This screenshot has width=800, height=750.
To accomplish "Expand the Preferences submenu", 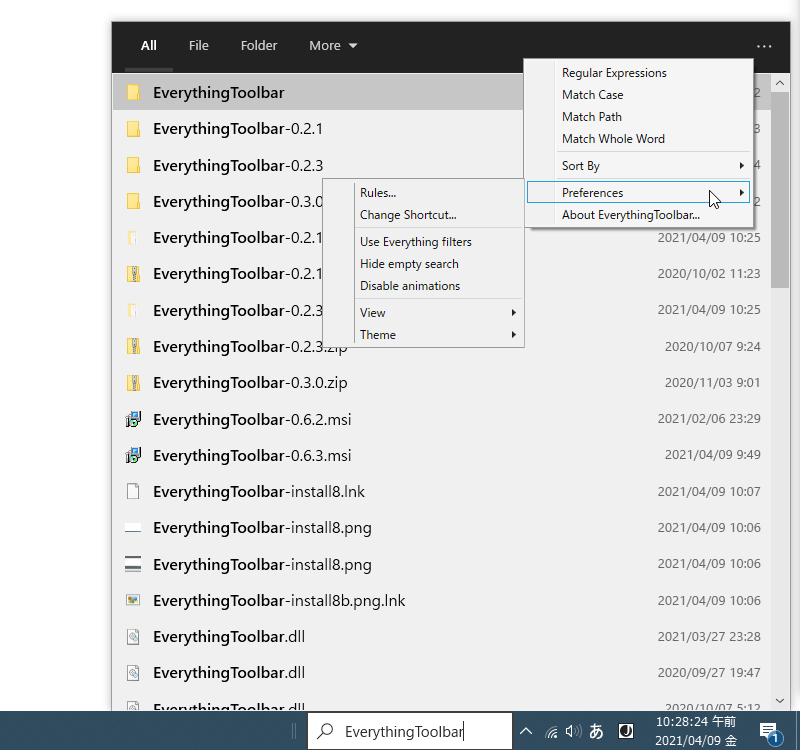I will (638, 192).
